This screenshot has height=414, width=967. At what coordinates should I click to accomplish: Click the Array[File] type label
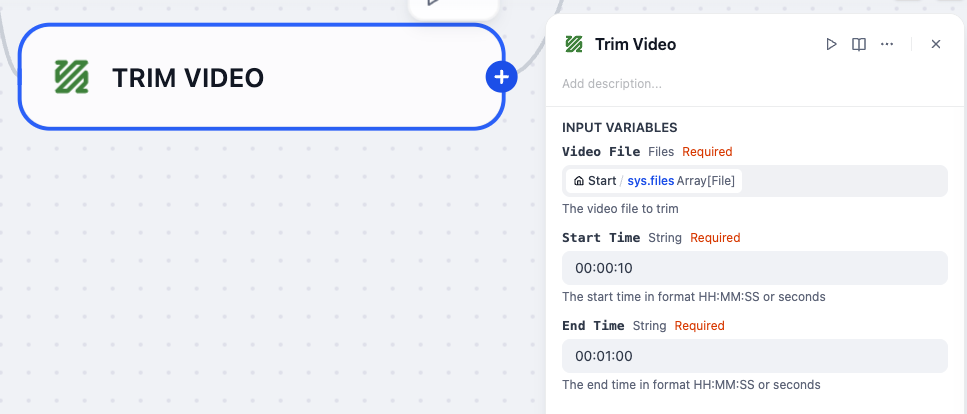click(706, 181)
